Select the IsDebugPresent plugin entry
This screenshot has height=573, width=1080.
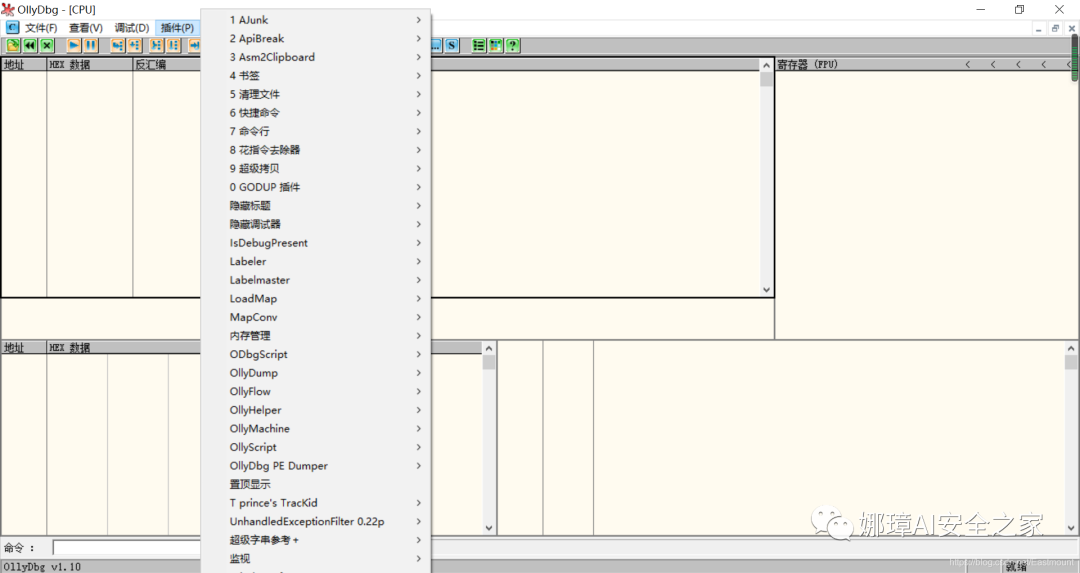click(316, 242)
